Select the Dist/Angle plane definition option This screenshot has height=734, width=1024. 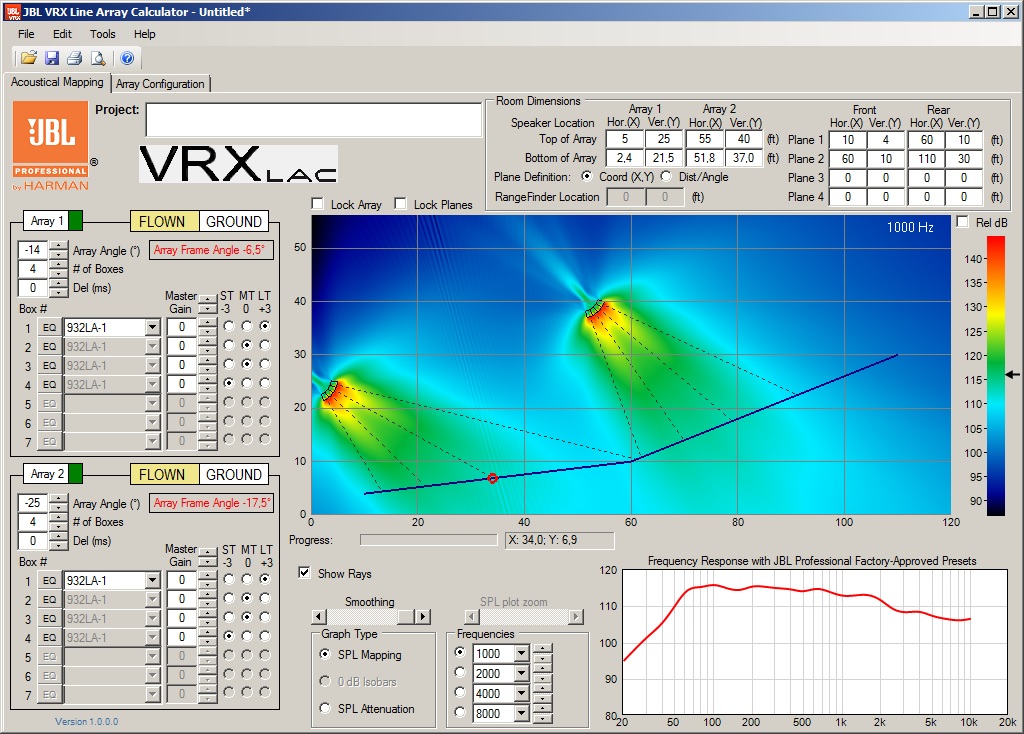pyautogui.click(x=666, y=176)
